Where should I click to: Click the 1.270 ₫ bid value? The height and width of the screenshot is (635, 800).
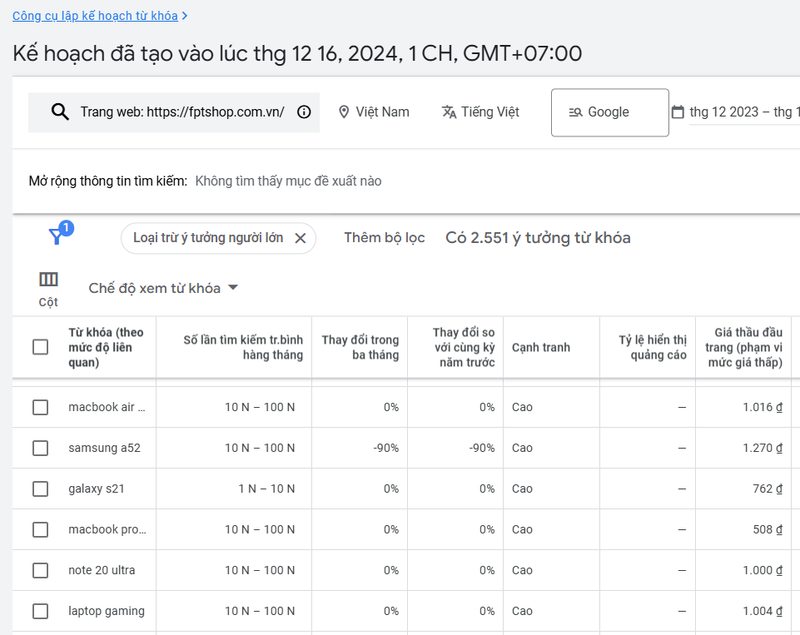(762, 448)
